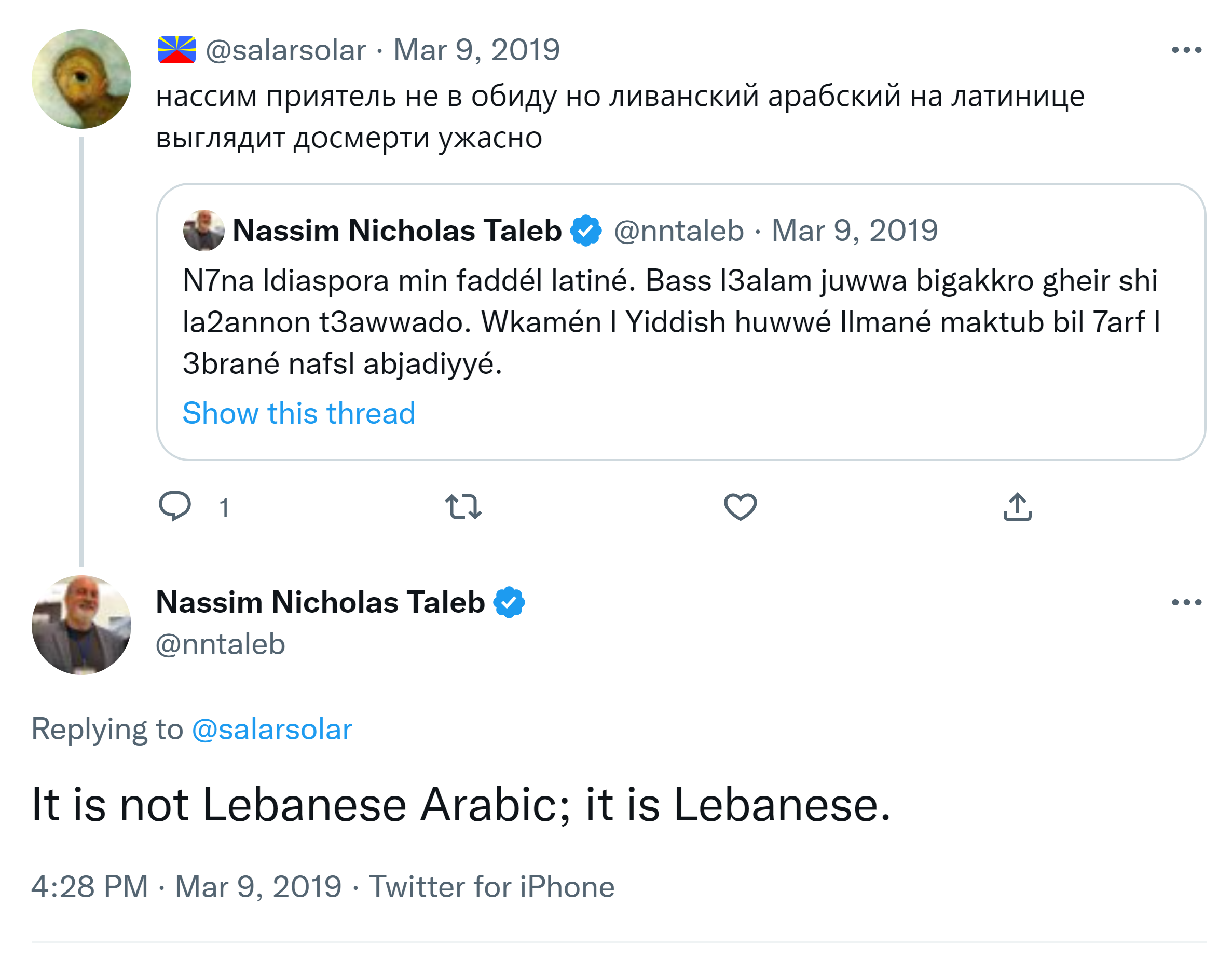Click the "Mar 9, 2019" date on top tweet
This screenshot has height=959, width=1232.
(477, 50)
